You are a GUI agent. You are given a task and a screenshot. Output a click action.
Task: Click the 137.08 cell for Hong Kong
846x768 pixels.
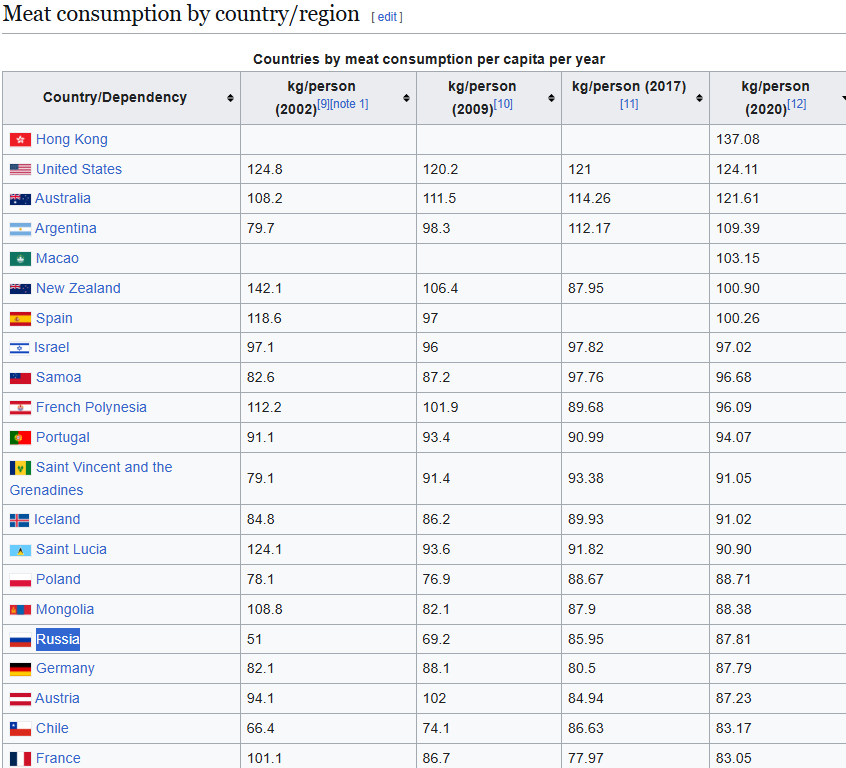(x=738, y=139)
